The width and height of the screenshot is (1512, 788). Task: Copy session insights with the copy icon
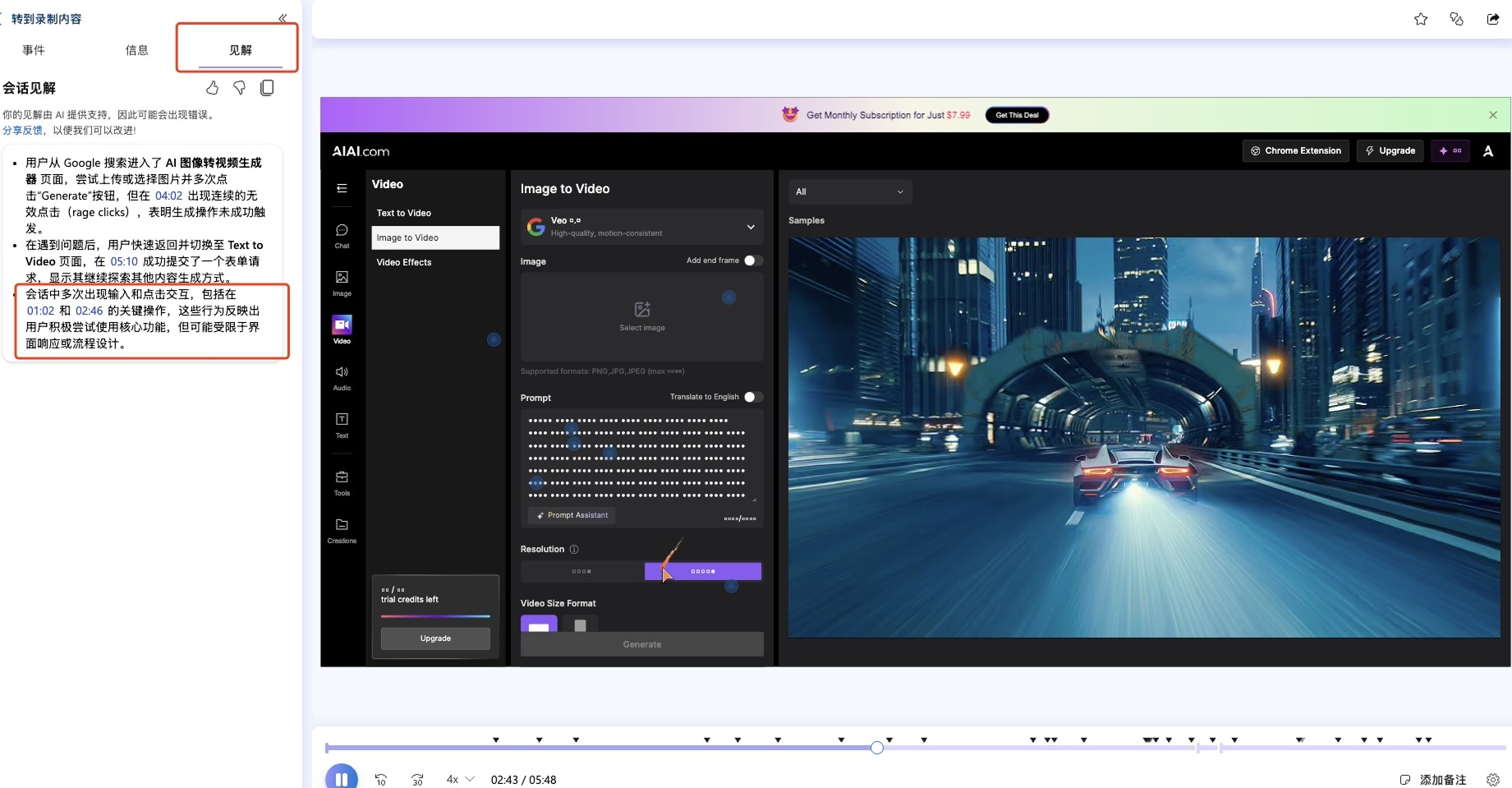[x=267, y=88]
